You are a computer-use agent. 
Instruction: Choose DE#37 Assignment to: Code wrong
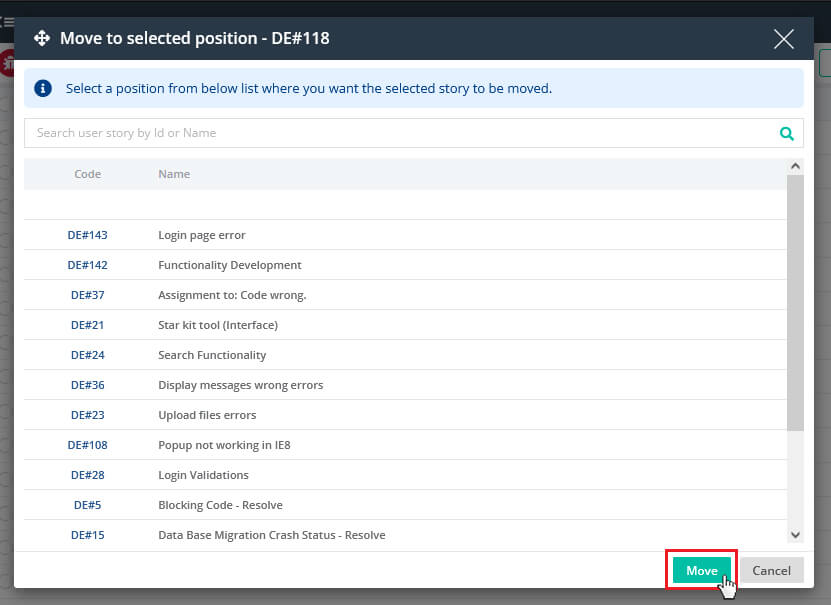(x=405, y=295)
